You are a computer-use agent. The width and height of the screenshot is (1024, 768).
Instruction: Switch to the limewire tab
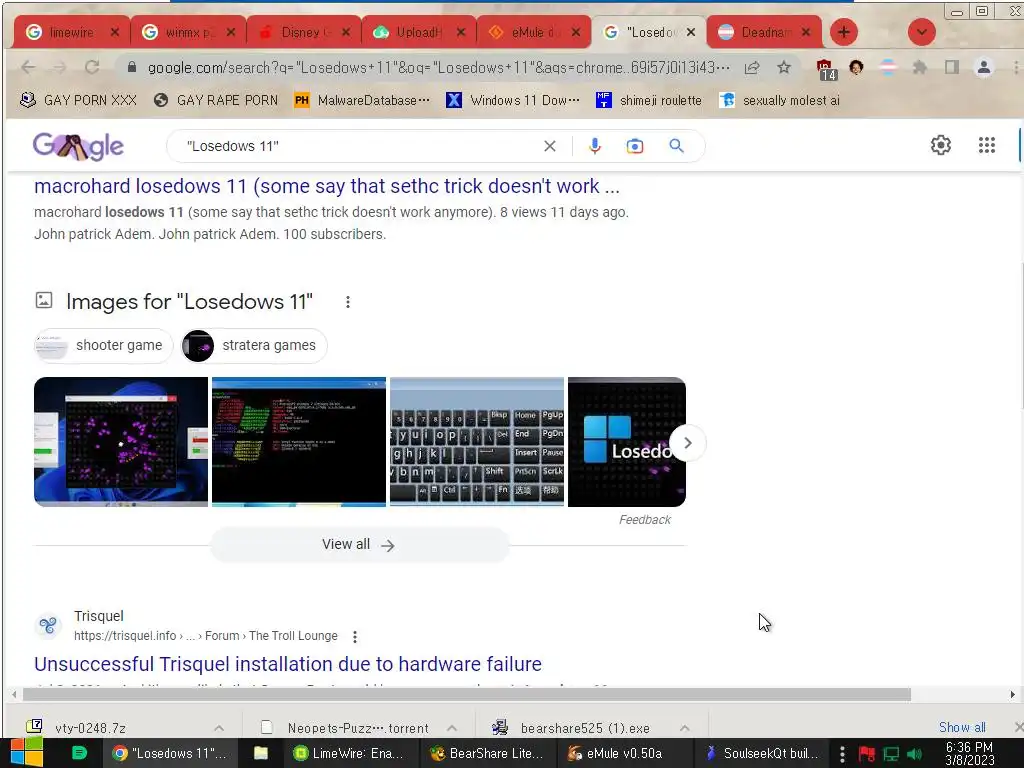pos(71,32)
